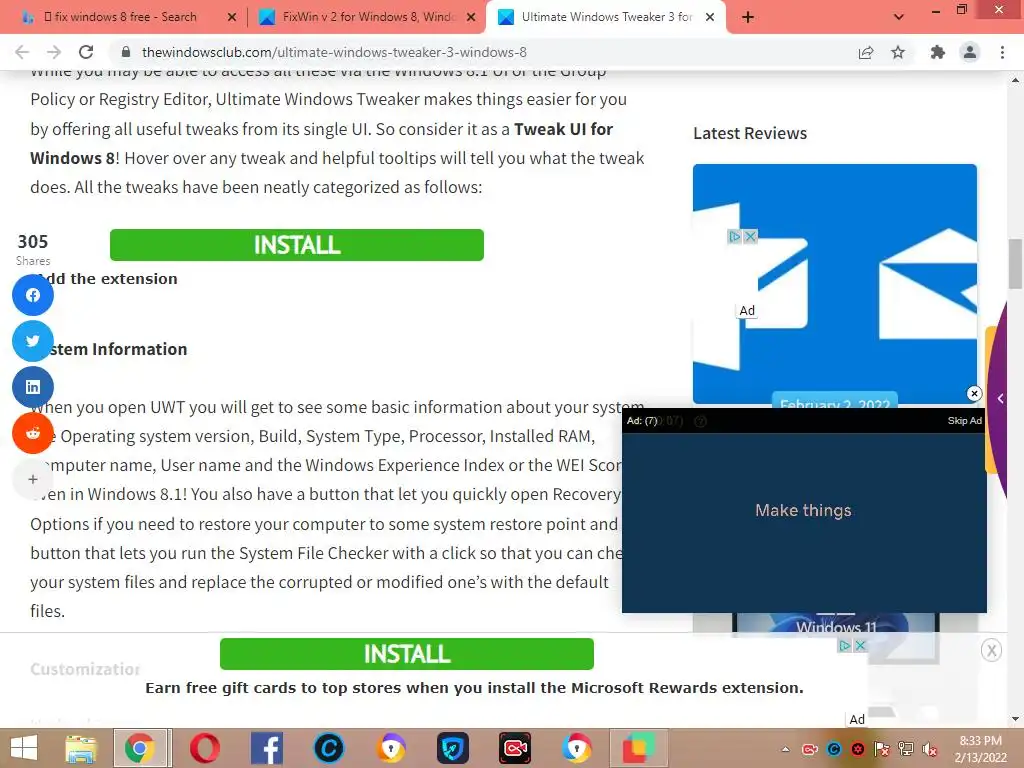This screenshot has height=768, width=1024.
Task: Open the shield security app in taskbar
Action: click(x=453, y=748)
